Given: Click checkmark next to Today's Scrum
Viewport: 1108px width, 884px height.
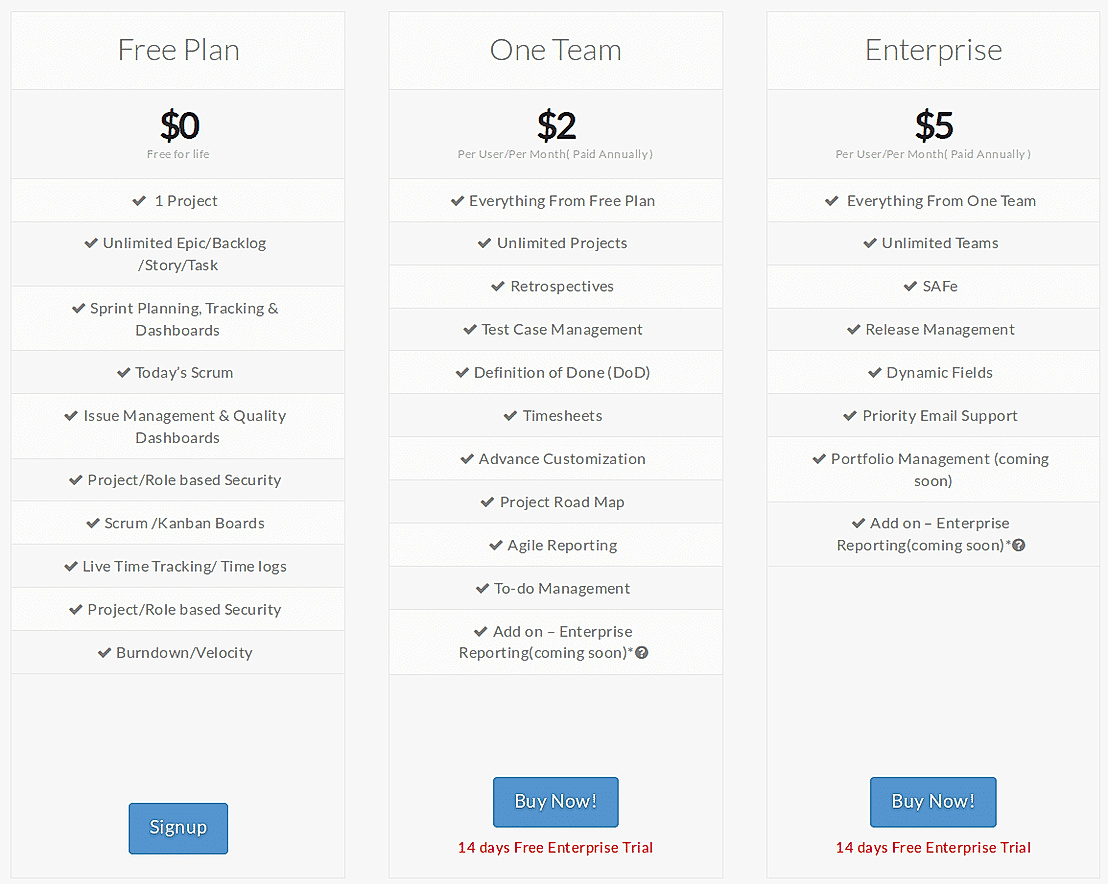Looking at the screenshot, I should pyautogui.click(x=124, y=373).
